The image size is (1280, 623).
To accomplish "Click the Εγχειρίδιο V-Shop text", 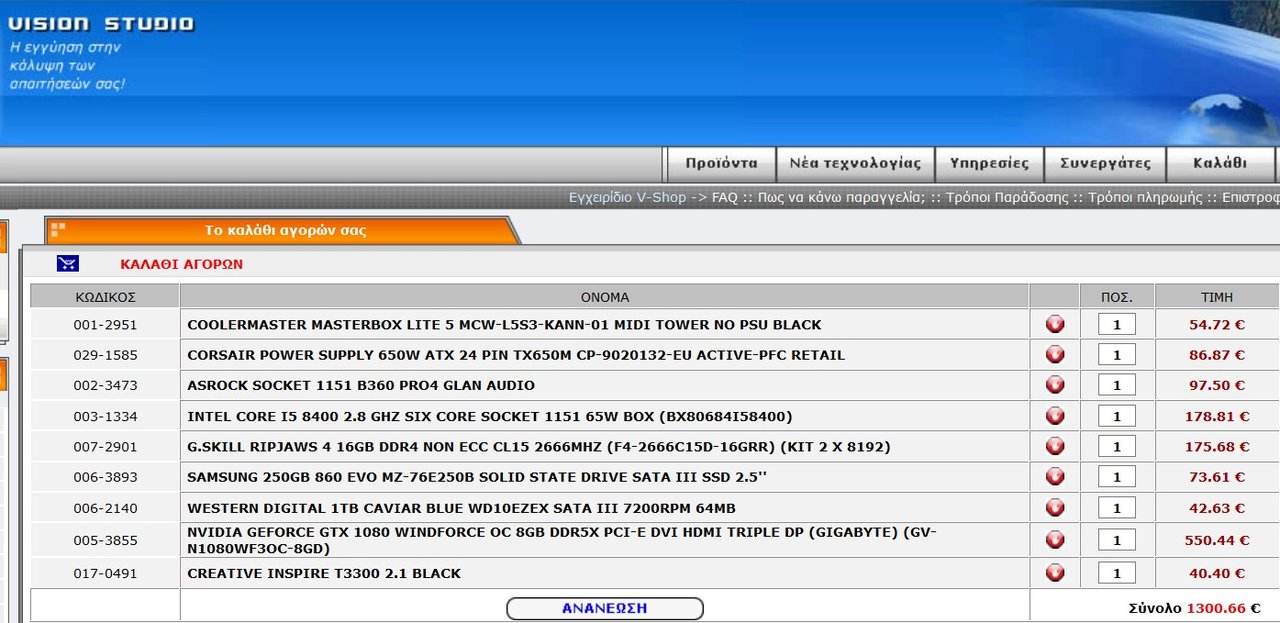I will 627,197.
